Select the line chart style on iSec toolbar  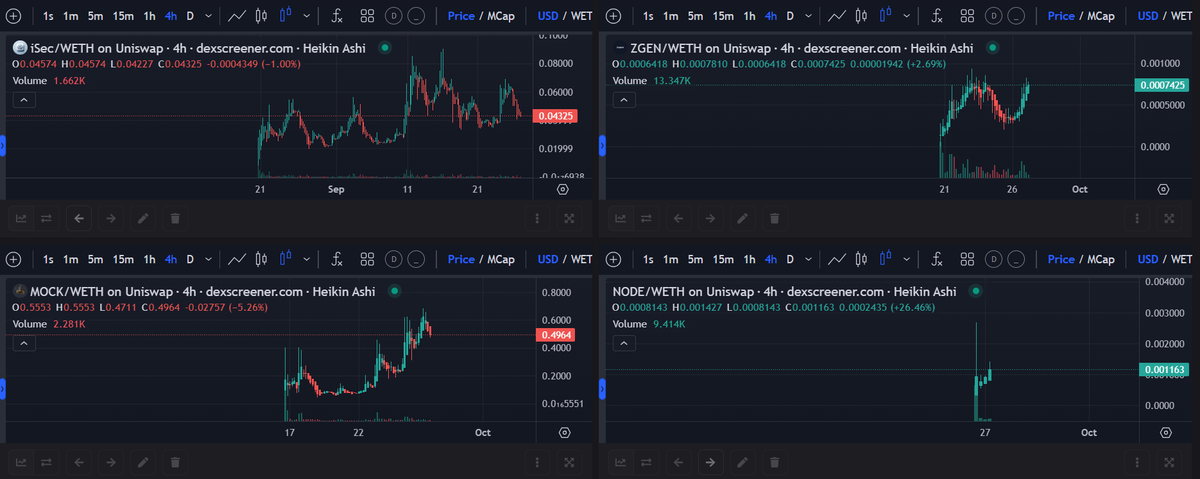pyautogui.click(x=237, y=16)
